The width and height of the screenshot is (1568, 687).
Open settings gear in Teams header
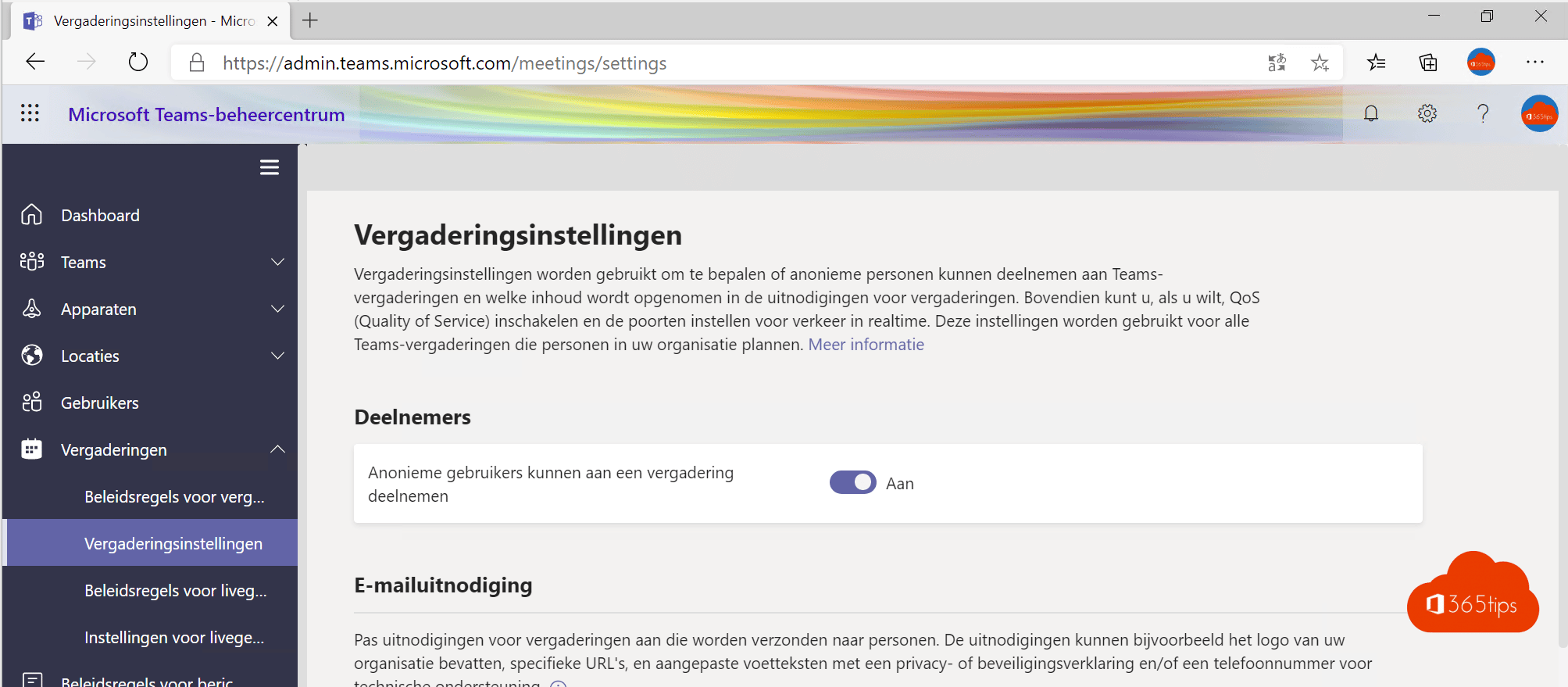[1427, 113]
